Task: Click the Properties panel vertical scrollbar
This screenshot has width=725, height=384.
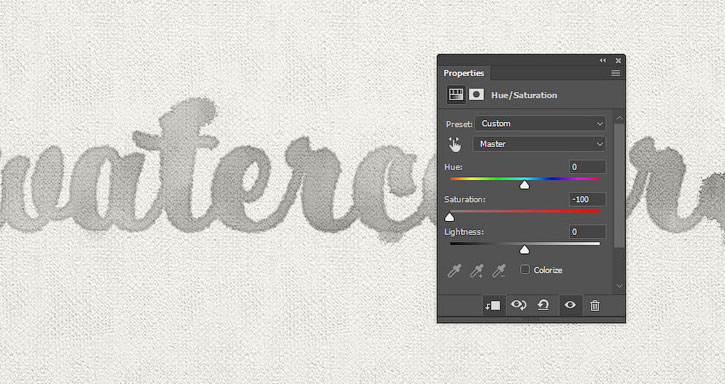Action: click(620, 185)
